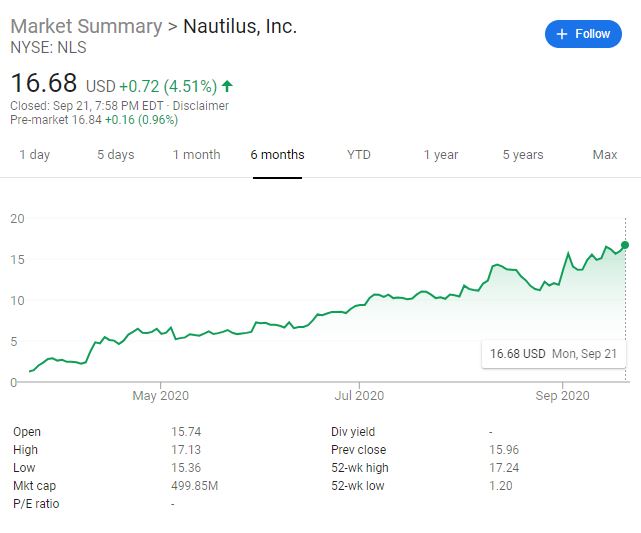Click the Nautilus, Inc. company title
Image resolution: width=641 pixels, height=533 pixels.
tap(240, 27)
